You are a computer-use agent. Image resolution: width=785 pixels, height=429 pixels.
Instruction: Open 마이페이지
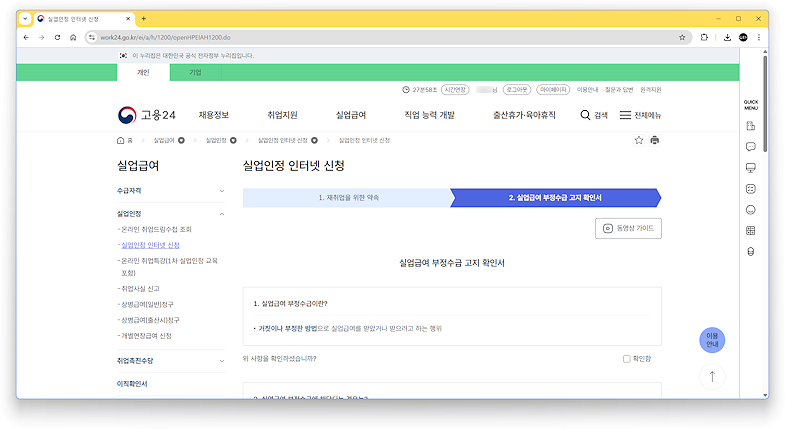coord(553,90)
